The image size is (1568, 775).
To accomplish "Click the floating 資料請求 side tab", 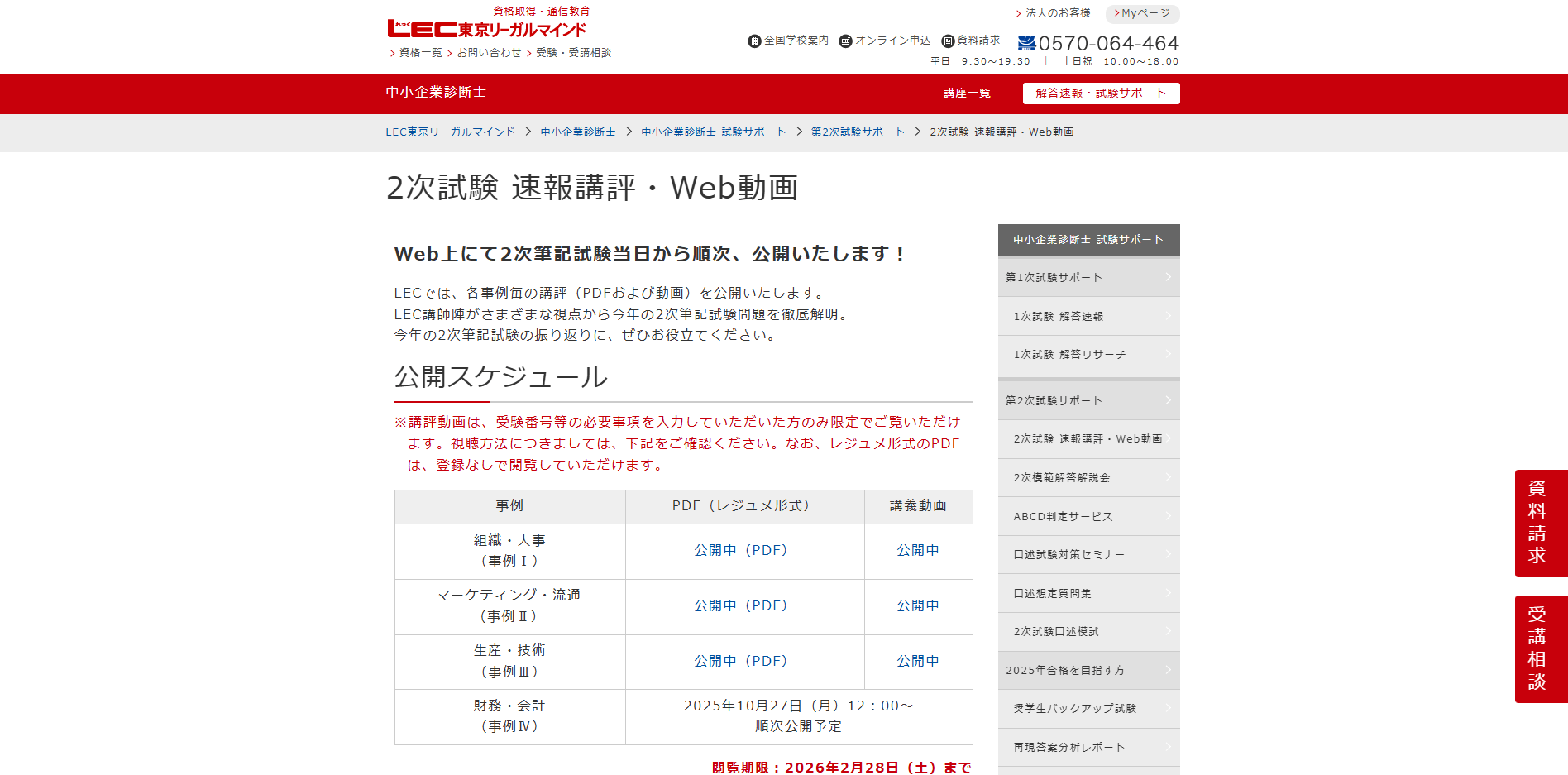I will (1540, 524).
